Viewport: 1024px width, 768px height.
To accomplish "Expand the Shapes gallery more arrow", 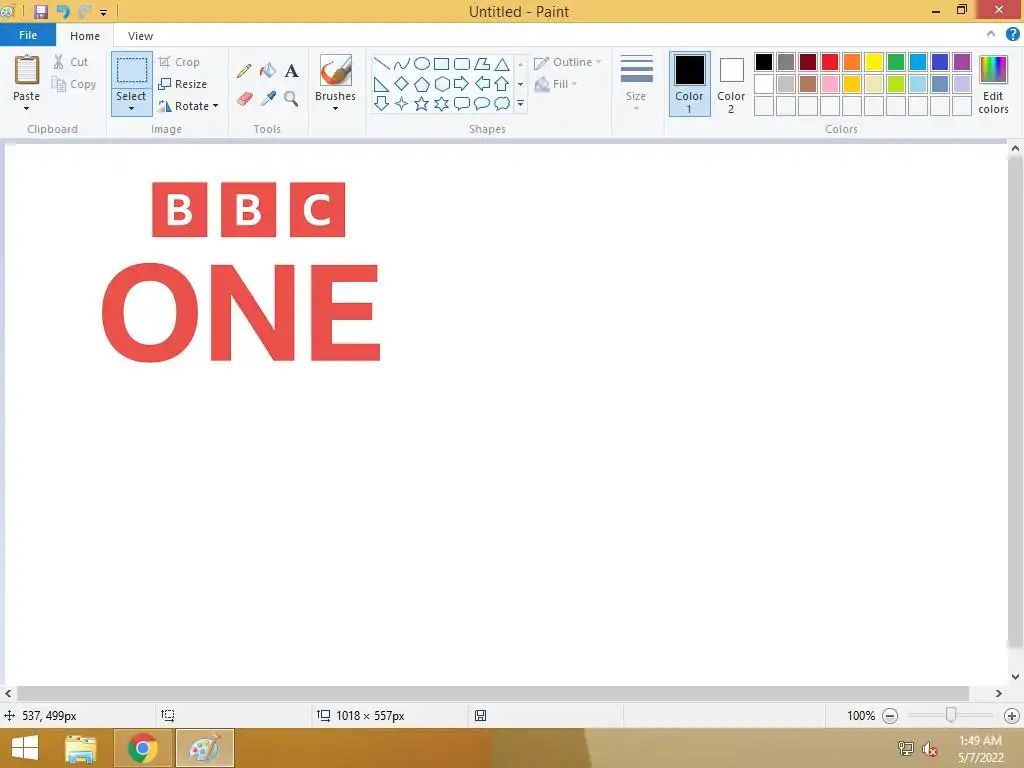I will tap(520, 104).
